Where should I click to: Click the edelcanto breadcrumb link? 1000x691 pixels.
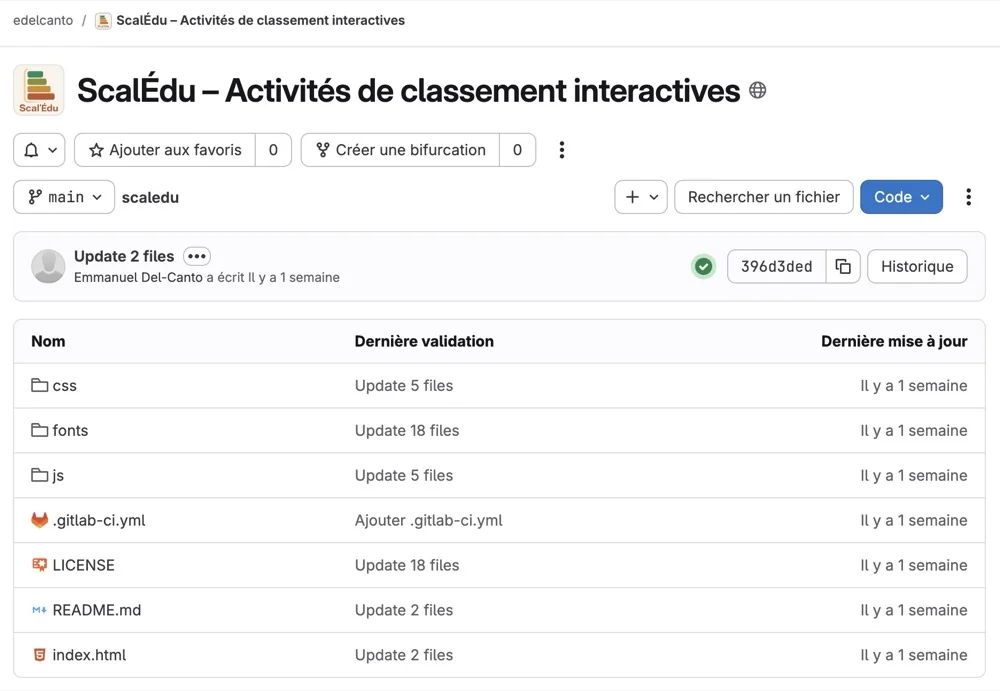tap(43, 20)
